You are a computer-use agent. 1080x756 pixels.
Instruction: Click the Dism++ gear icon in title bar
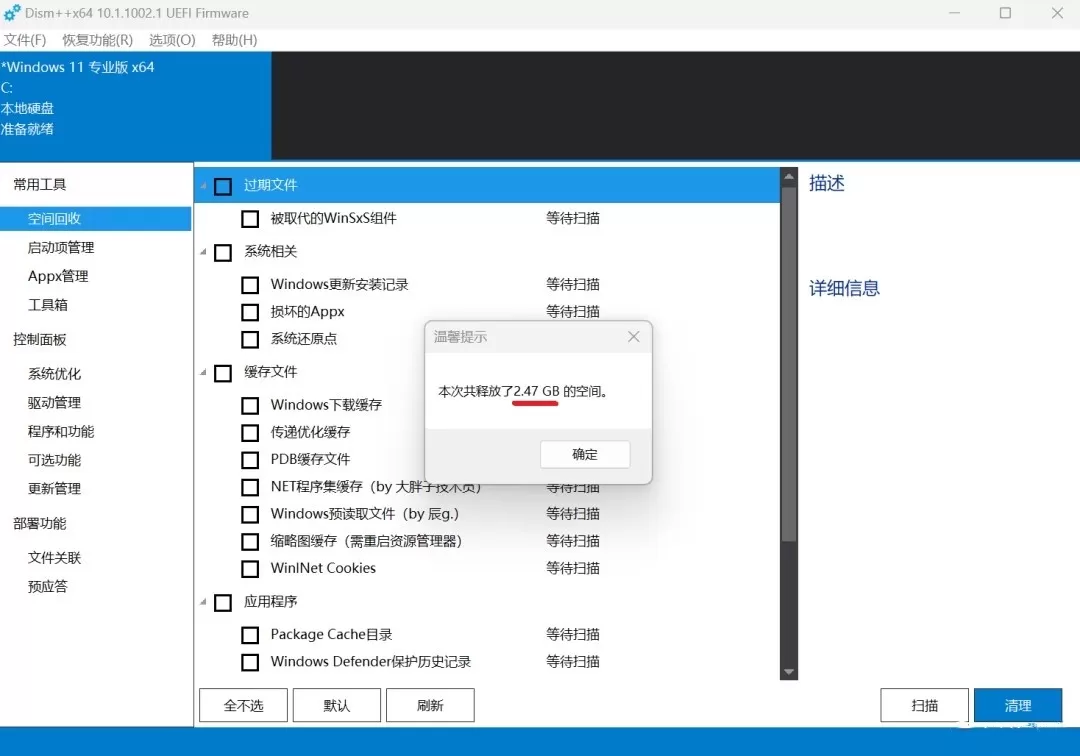pyautogui.click(x=12, y=13)
